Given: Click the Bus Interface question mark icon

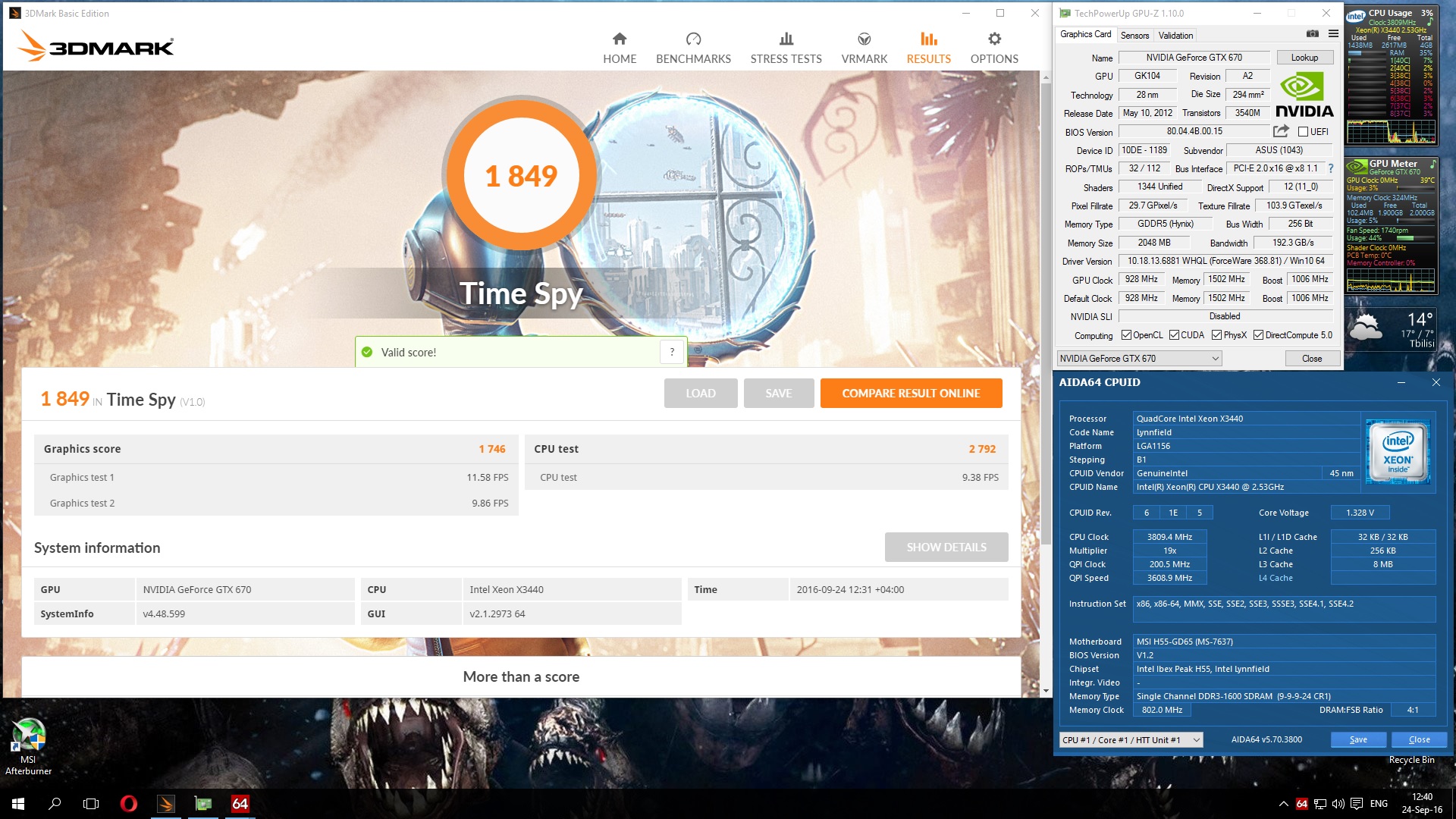Looking at the screenshot, I should point(1331,168).
